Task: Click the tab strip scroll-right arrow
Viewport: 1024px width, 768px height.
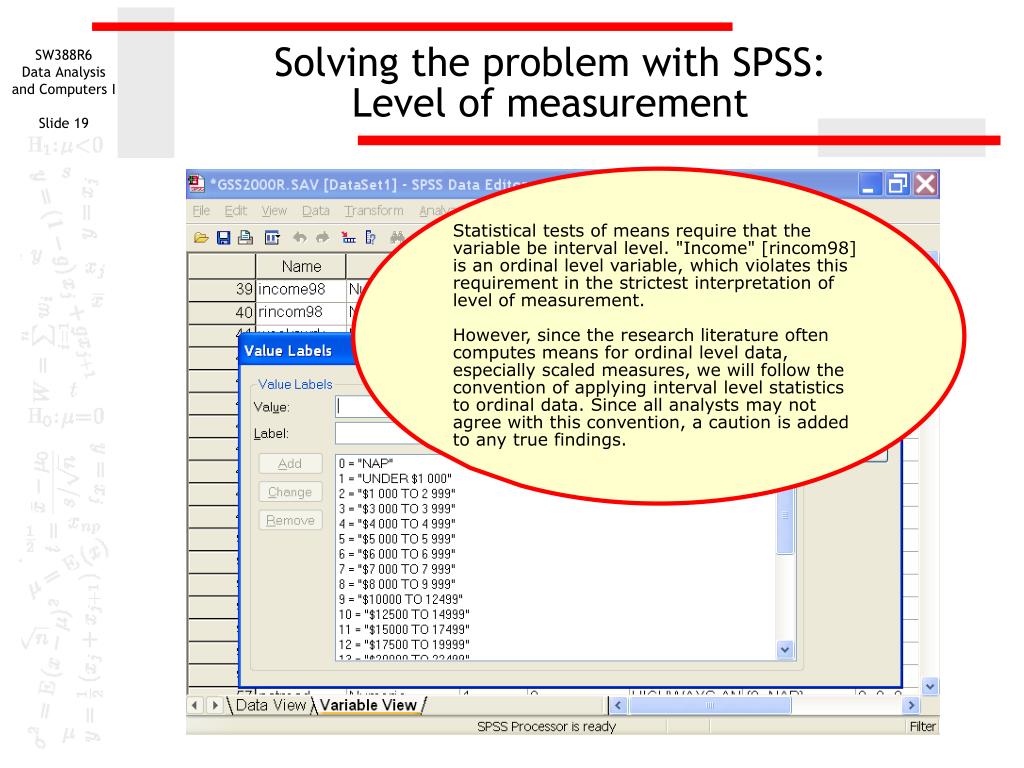Action: (214, 705)
